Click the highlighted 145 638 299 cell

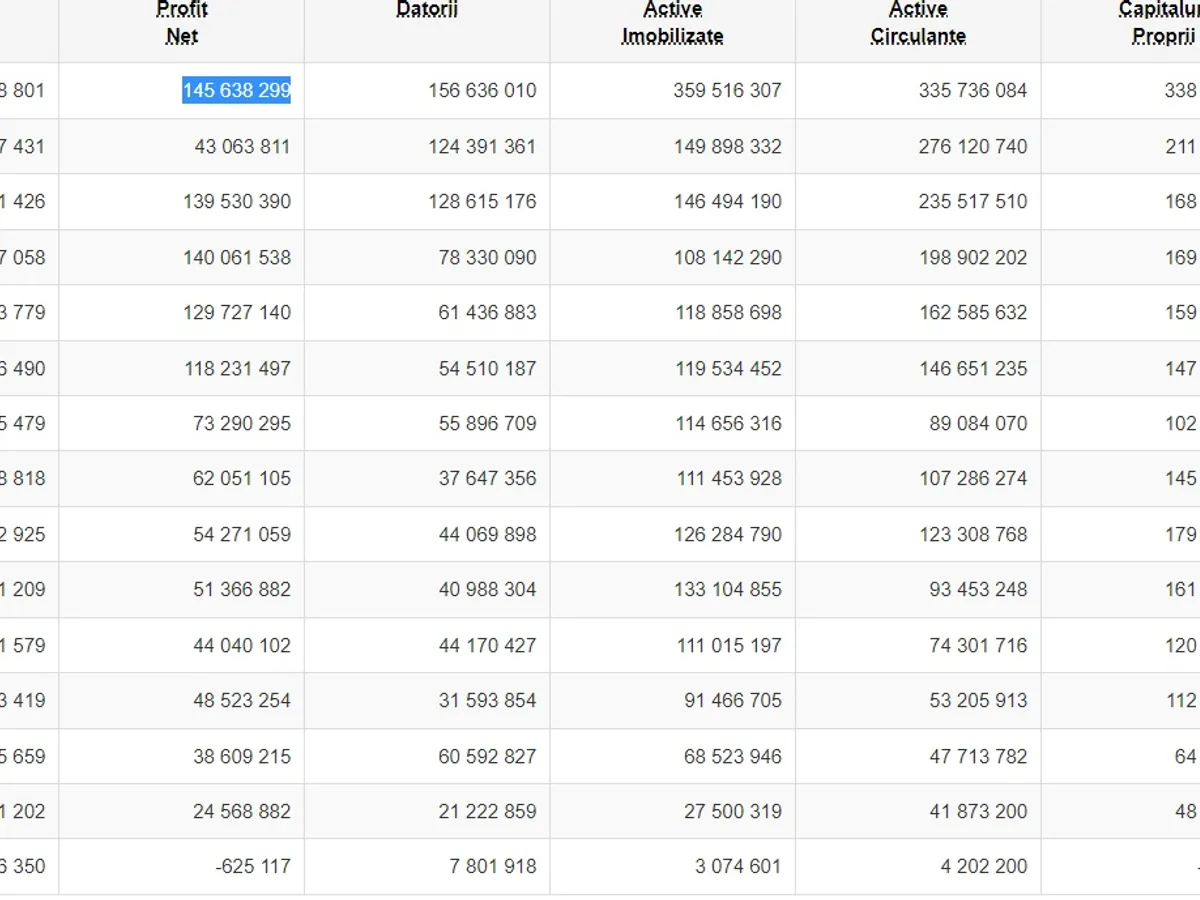click(x=236, y=91)
